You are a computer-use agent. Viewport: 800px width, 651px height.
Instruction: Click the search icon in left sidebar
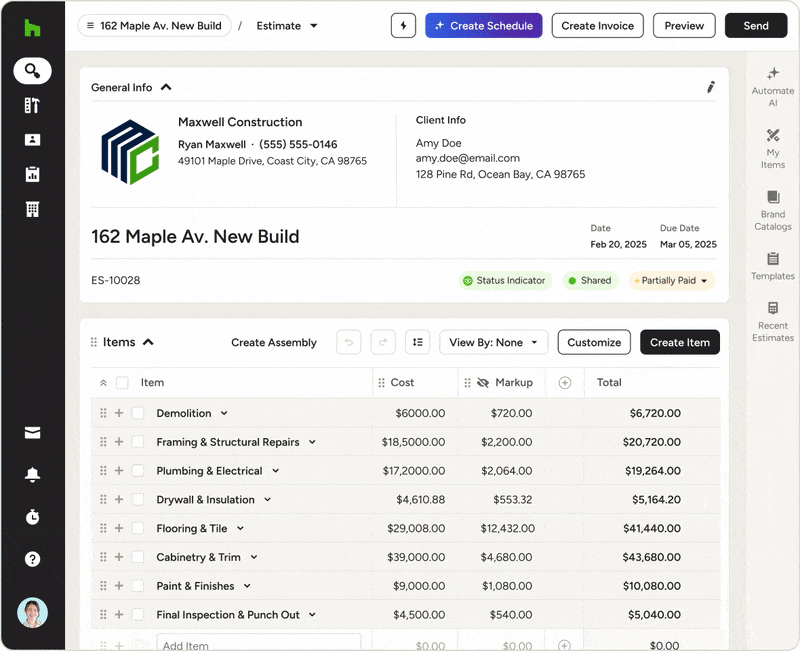click(x=33, y=71)
